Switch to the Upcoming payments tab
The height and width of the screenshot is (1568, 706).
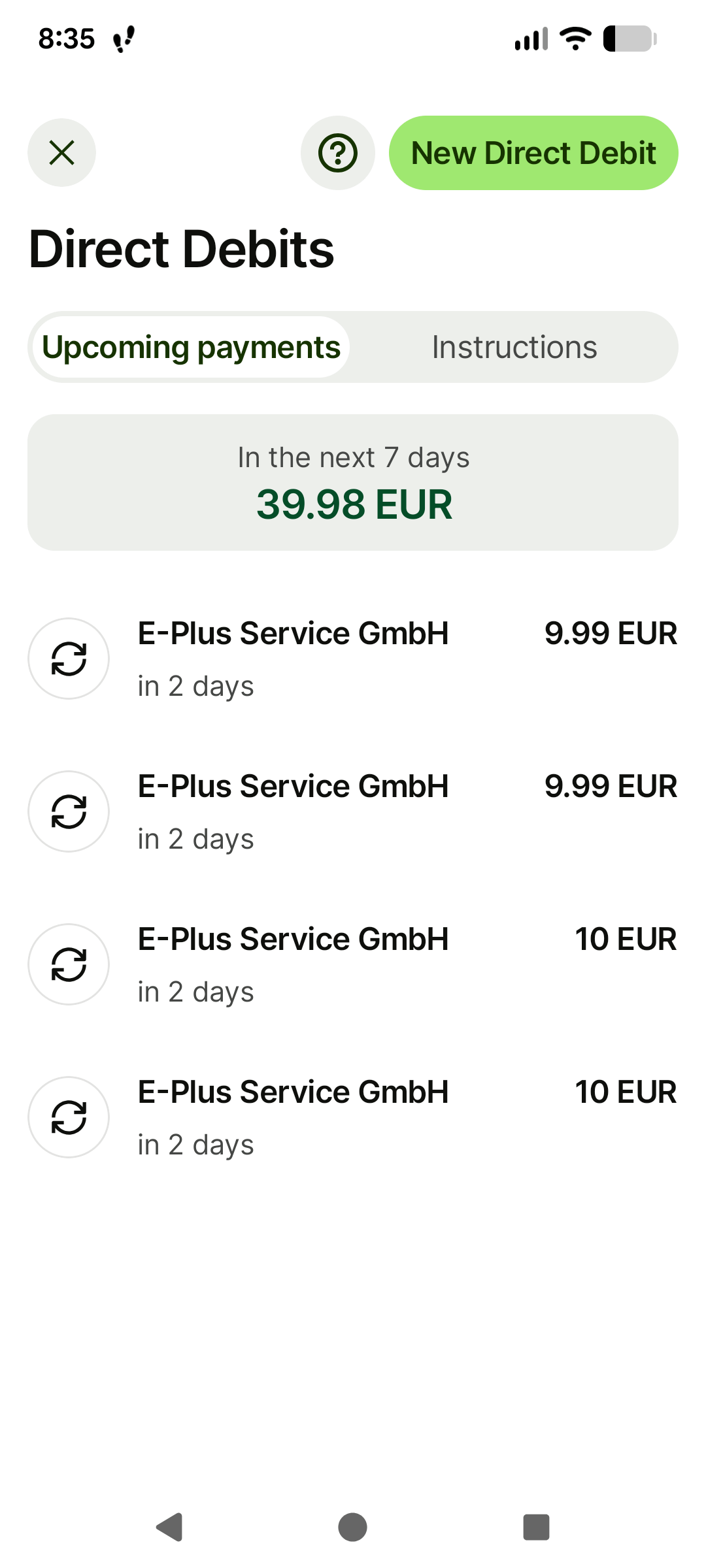pos(191,347)
